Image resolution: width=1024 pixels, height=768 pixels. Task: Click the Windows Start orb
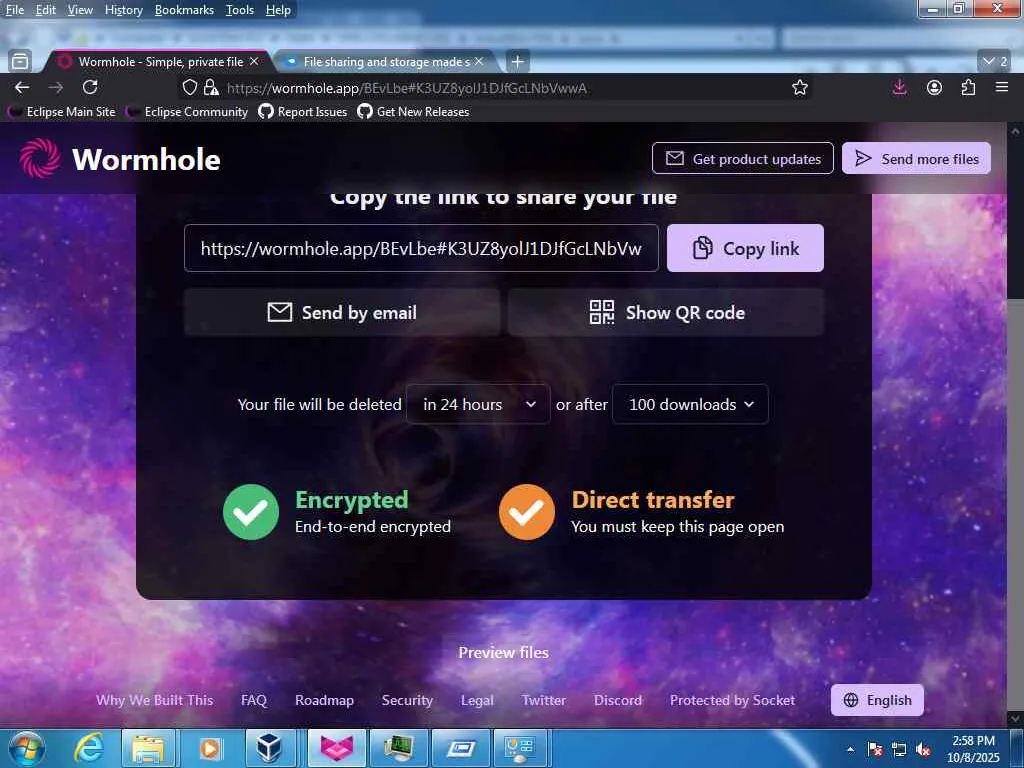[x=27, y=748]
